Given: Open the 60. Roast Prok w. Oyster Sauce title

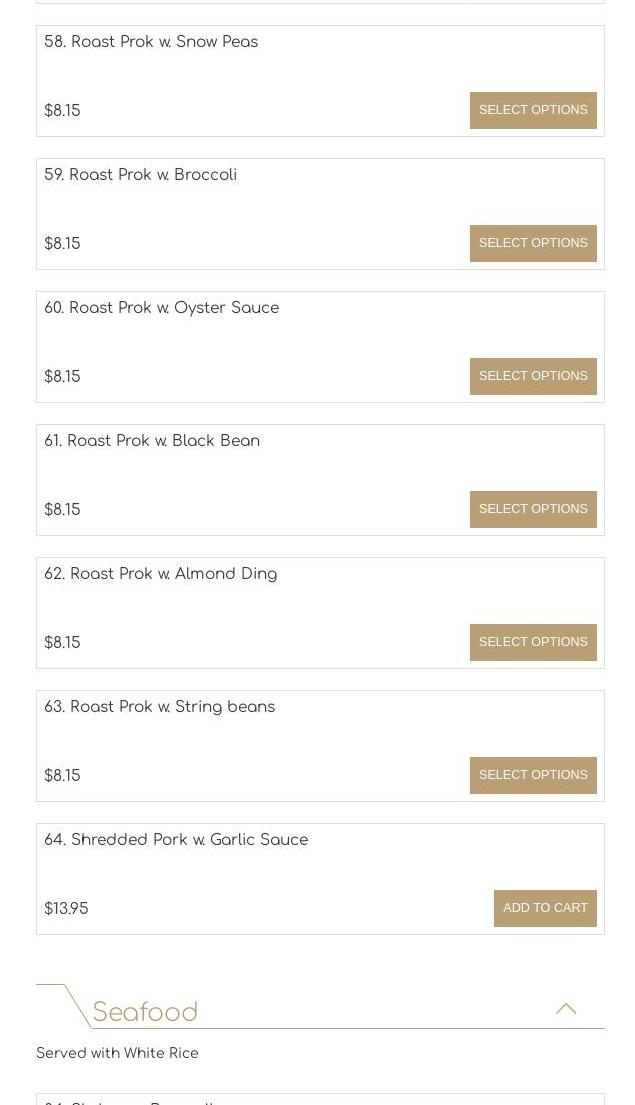Looking at the screenshot, I should pos(161,308).
